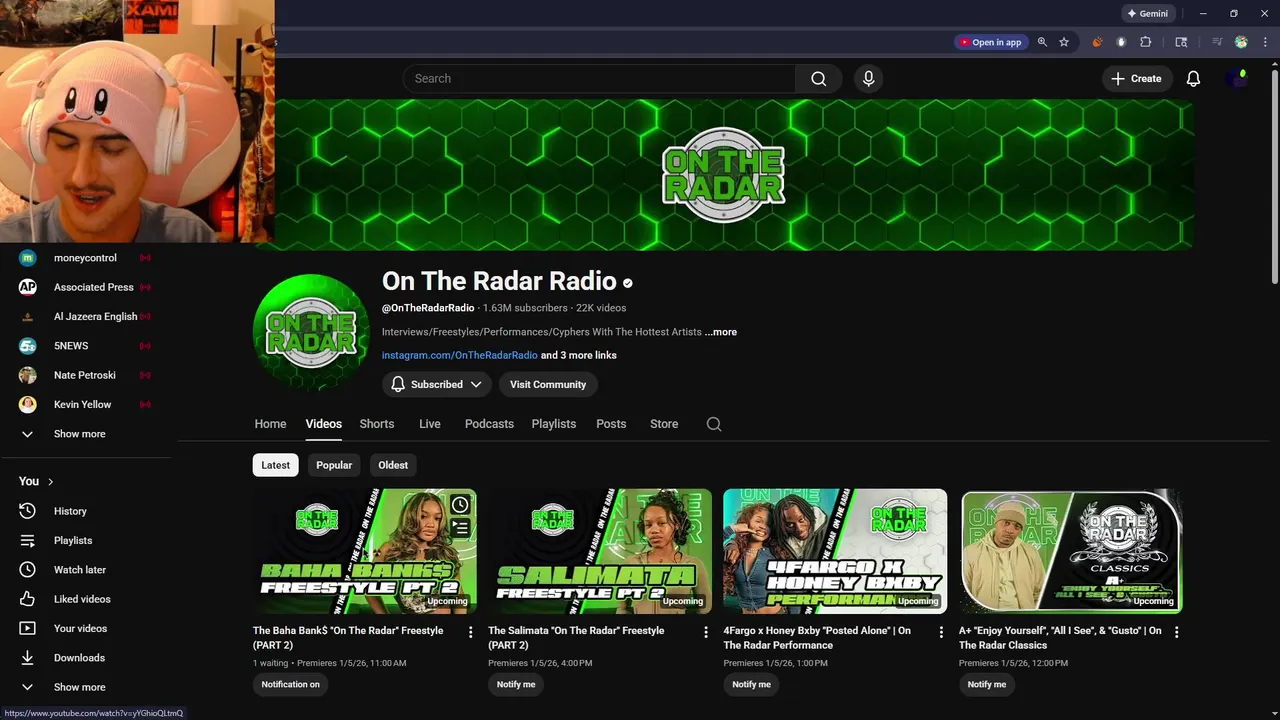Open the Chrome profile avatar
This screenshot has height=720, width=1280.
[1241, 42]
